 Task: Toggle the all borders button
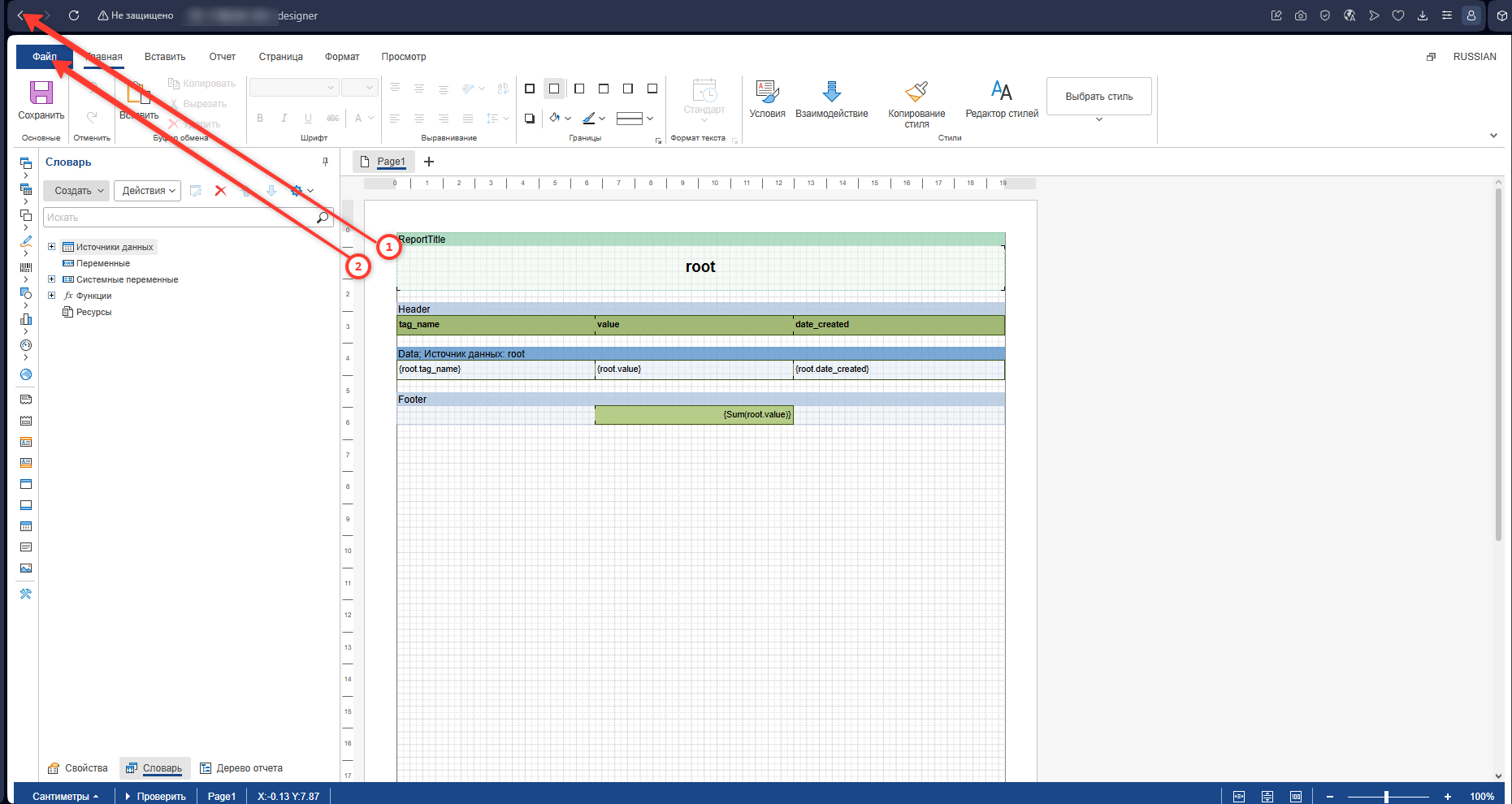click(530, 89)
